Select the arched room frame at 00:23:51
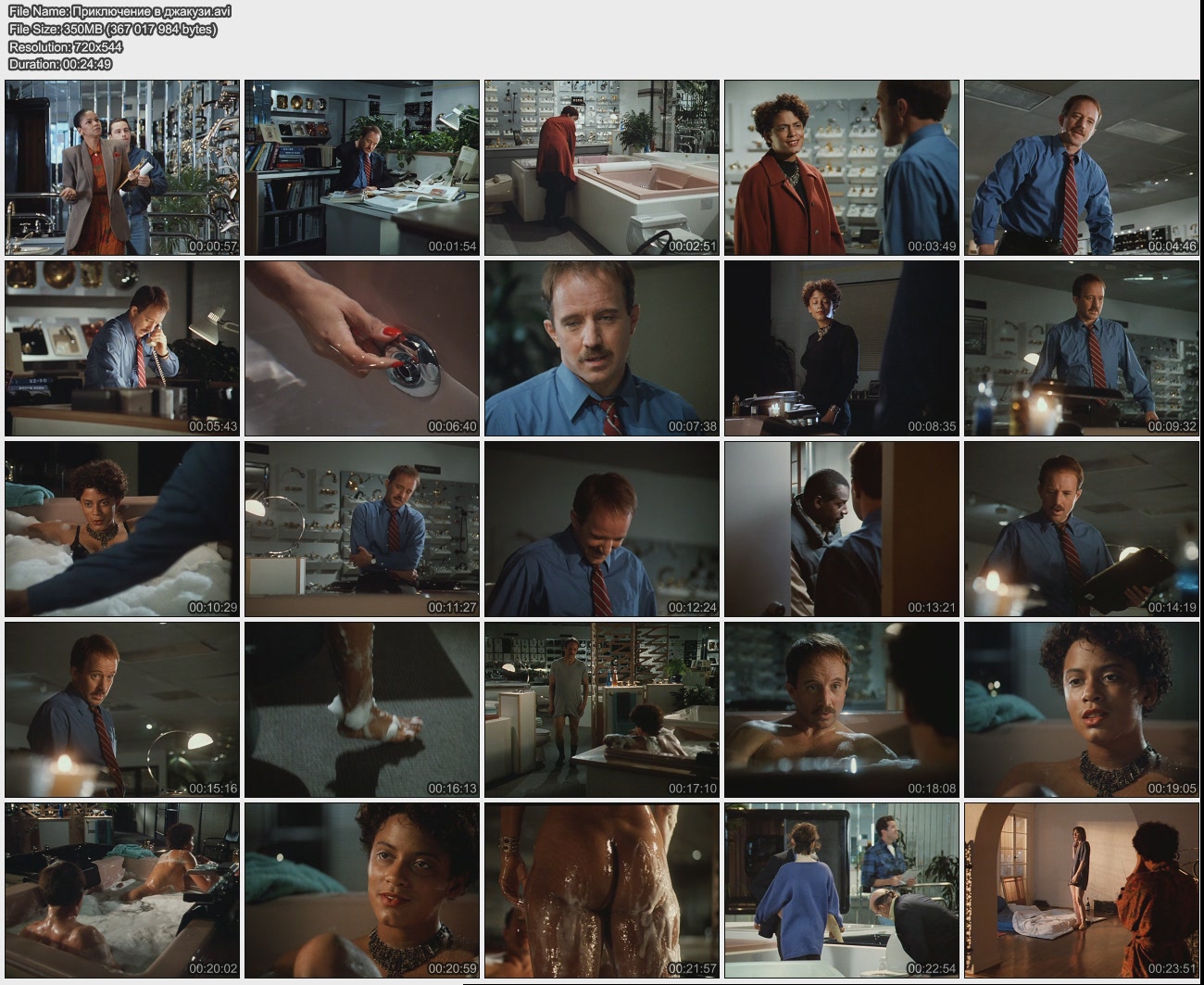The height and width of the screenshot is (985, 1204). (x=1082, y=890)
